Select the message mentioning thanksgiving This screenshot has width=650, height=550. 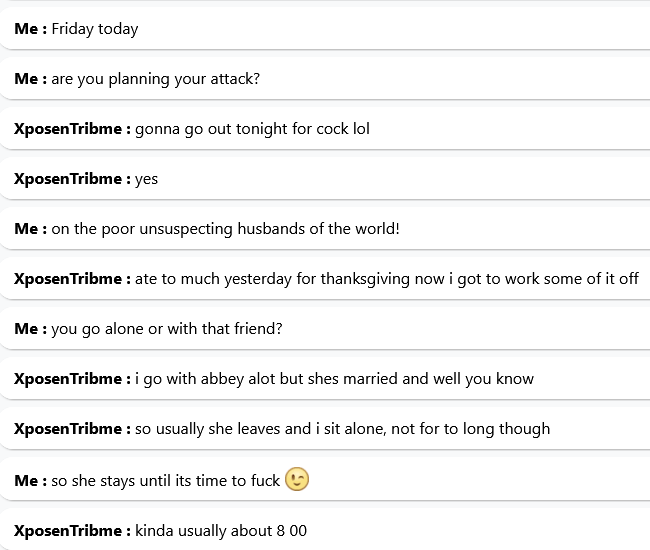pyautogui.click(x=387, y=279)
